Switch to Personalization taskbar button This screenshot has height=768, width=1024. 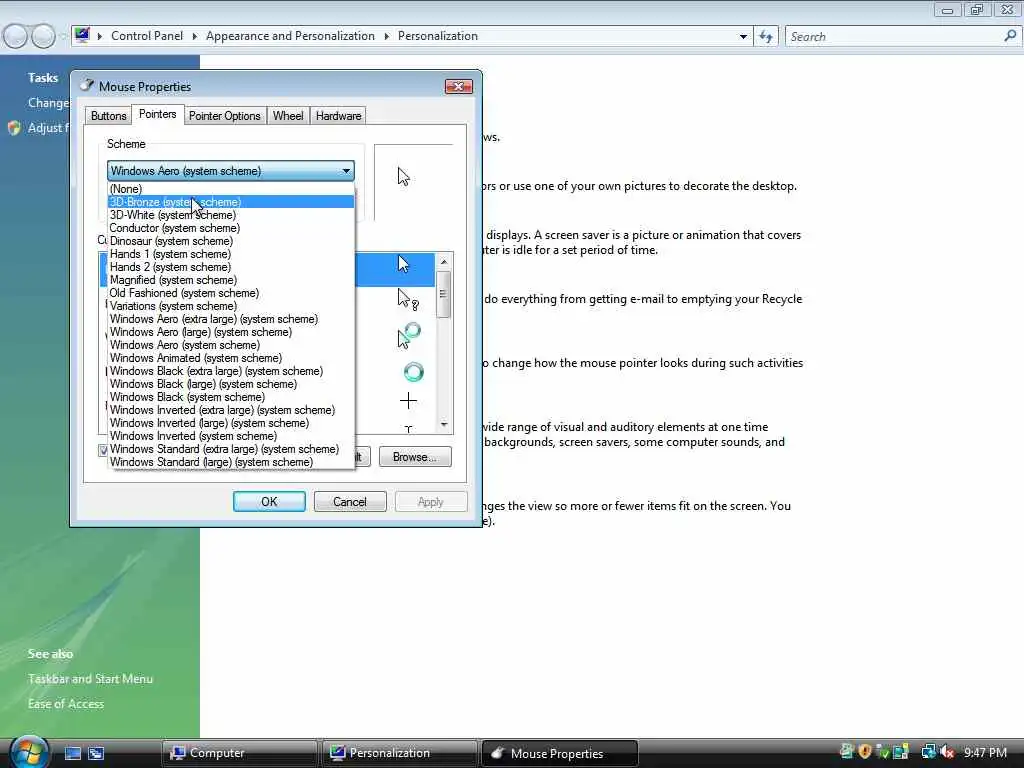[x=399, y=753]
